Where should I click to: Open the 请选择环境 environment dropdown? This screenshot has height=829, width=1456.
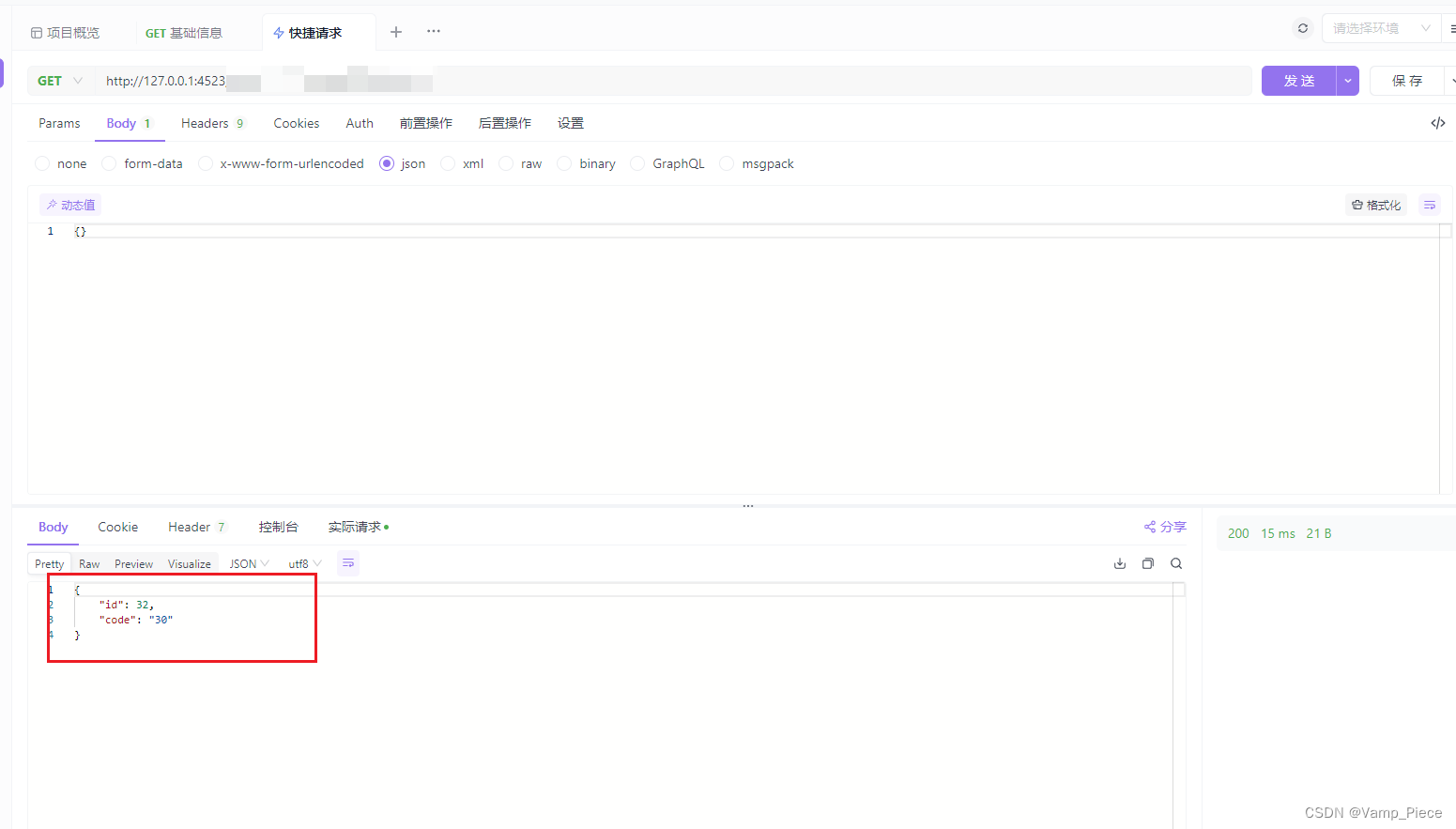(x=1380, y=28)
